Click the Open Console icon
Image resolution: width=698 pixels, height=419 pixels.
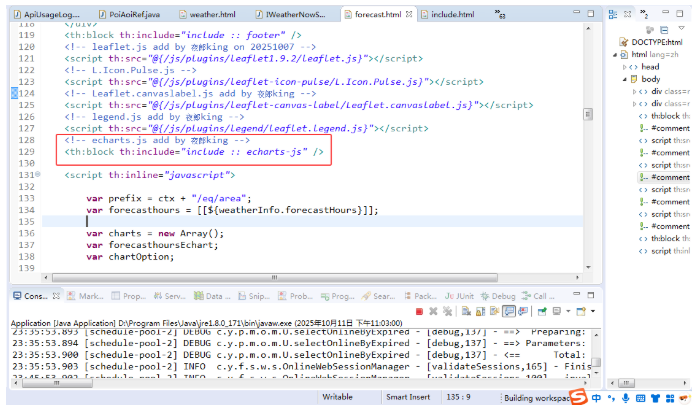tap(581, 311)
